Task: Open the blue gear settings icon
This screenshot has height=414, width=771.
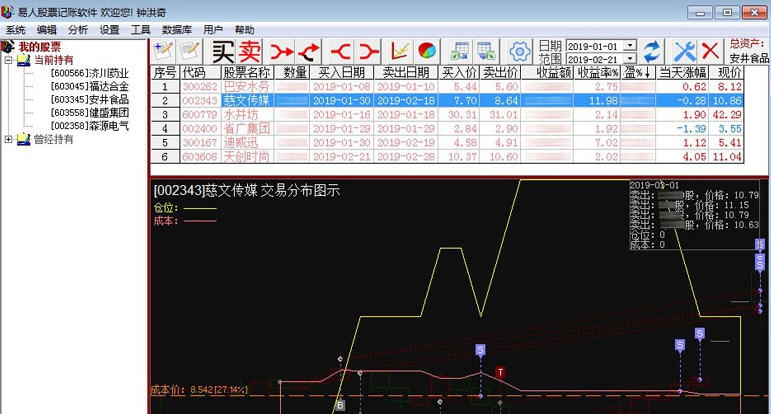Action: coord(520,51)
